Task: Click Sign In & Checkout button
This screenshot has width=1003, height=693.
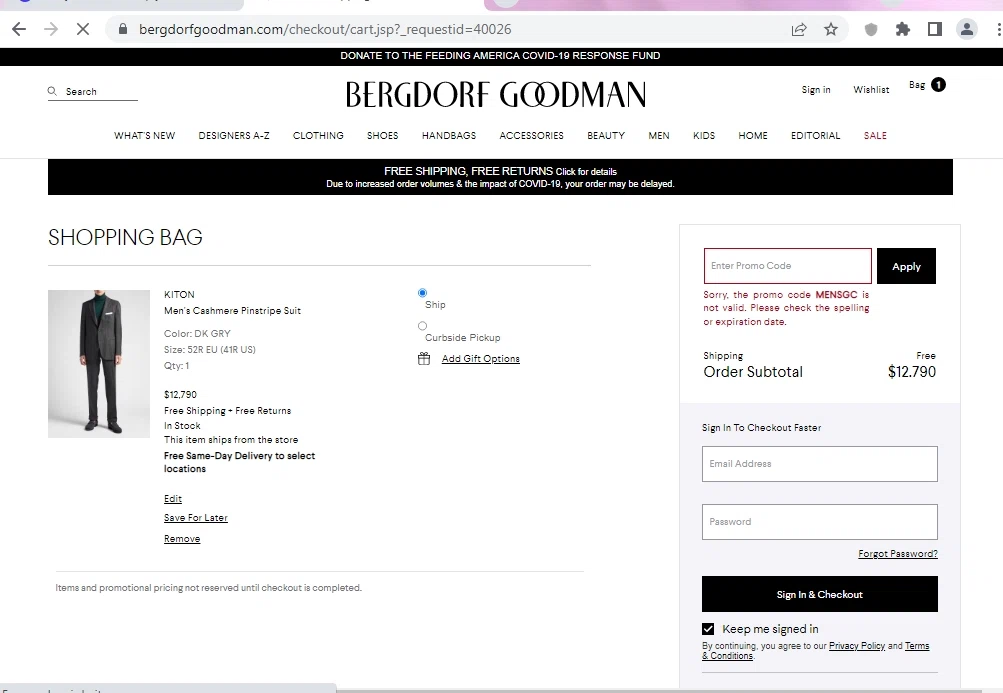Action: 820,594
